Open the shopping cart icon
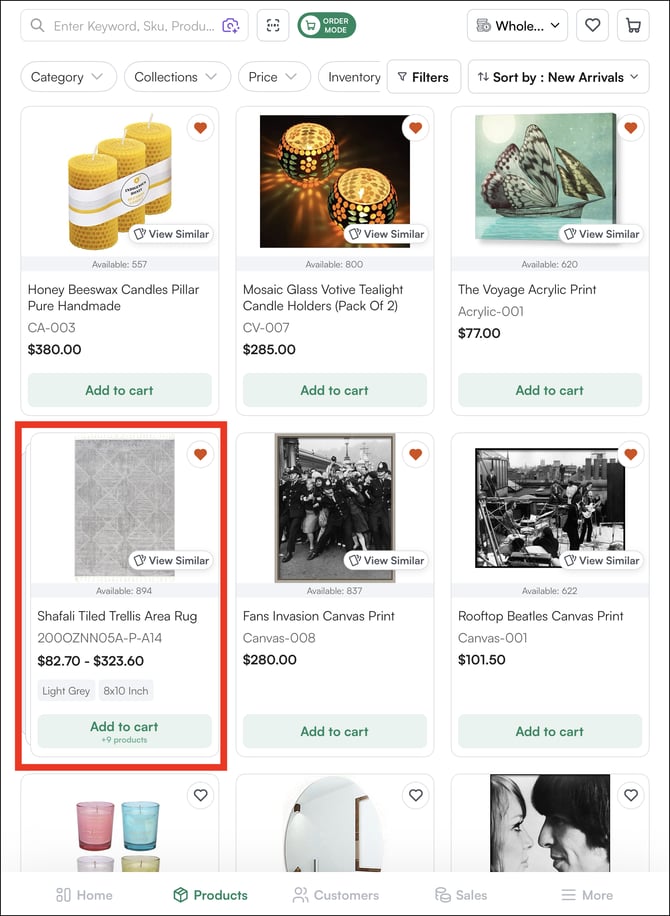The width and height of the screenshot is (670, 916). (x=633, y=26)
